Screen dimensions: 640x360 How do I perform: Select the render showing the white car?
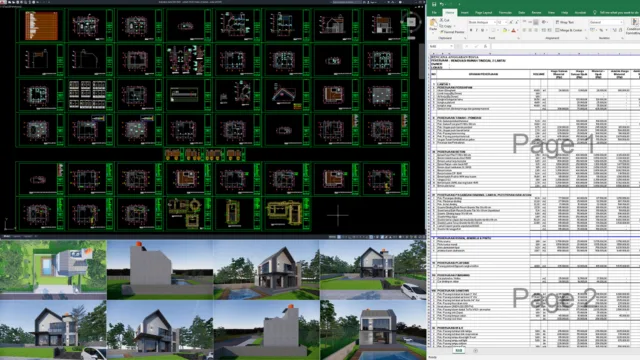pos(373,269)
